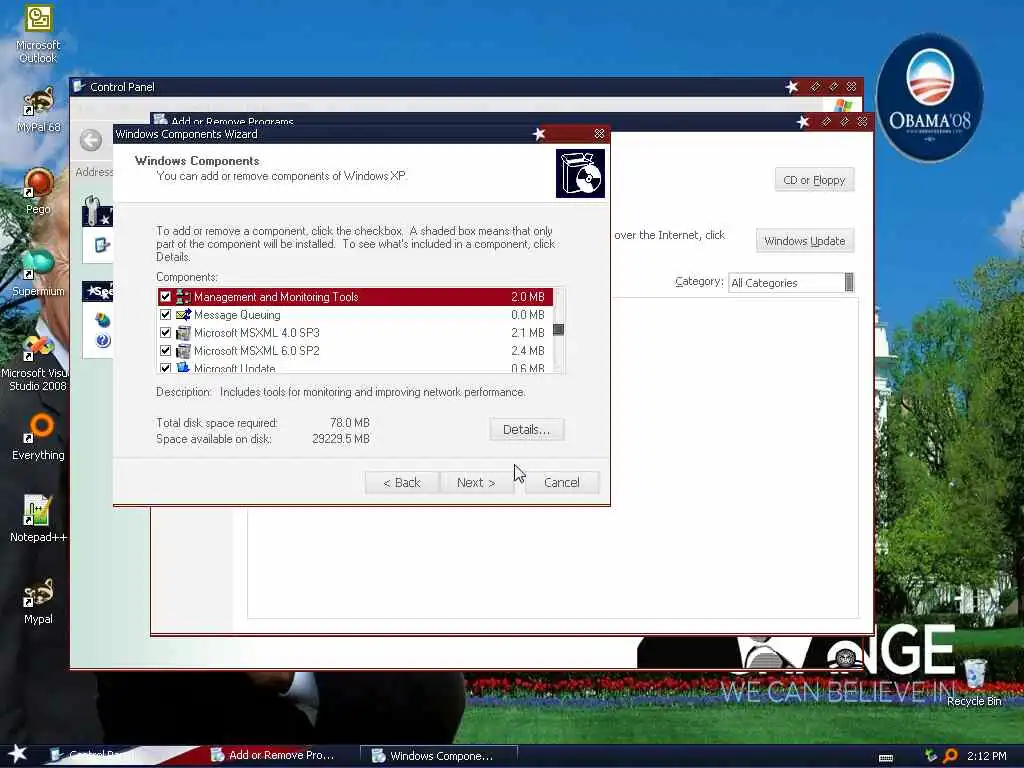Click the 2:12 PM taskbar clock
This screenshot has height=768, width=1024.
(x=987, y=756)
